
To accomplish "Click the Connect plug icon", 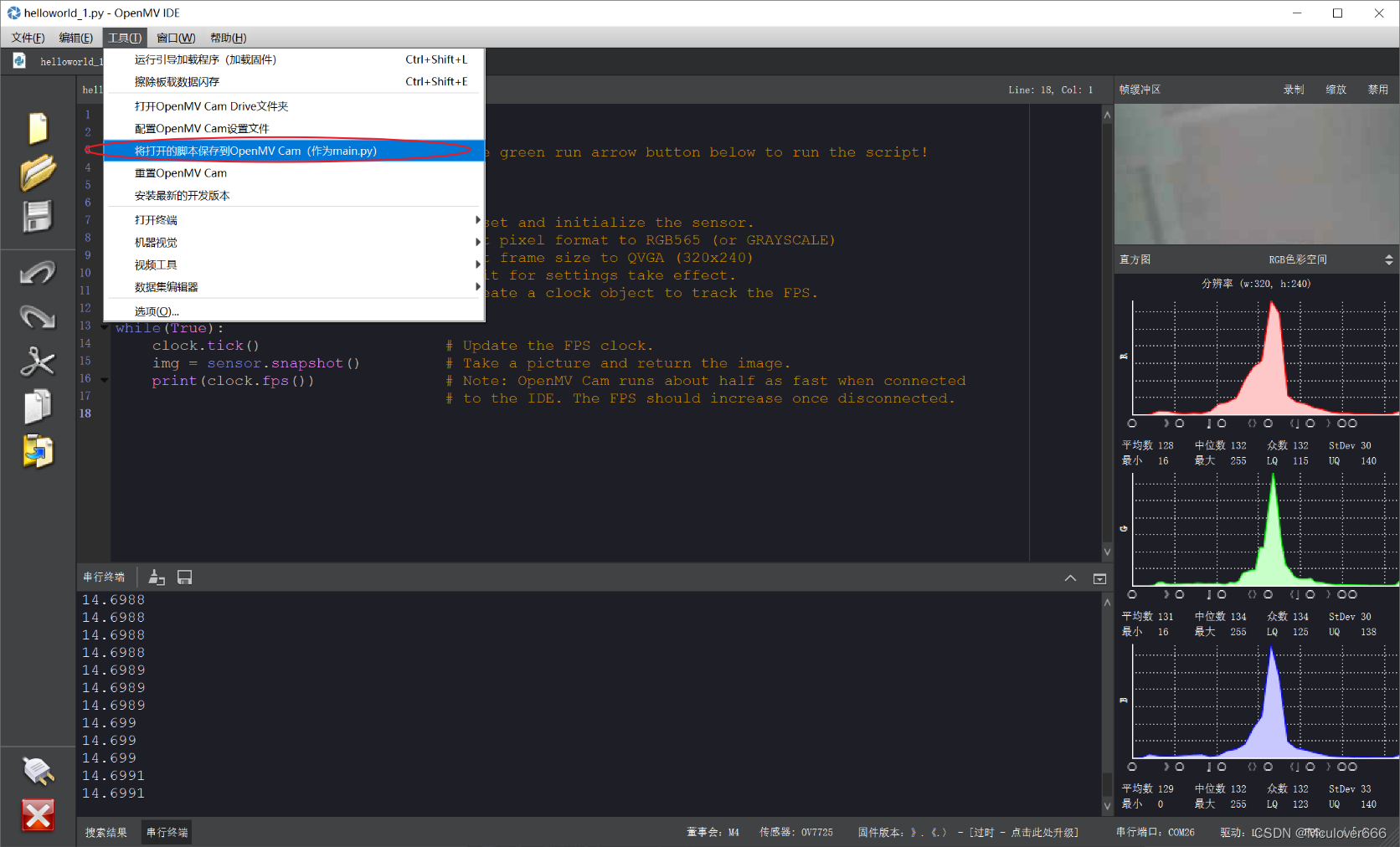I will coord(38,771).
